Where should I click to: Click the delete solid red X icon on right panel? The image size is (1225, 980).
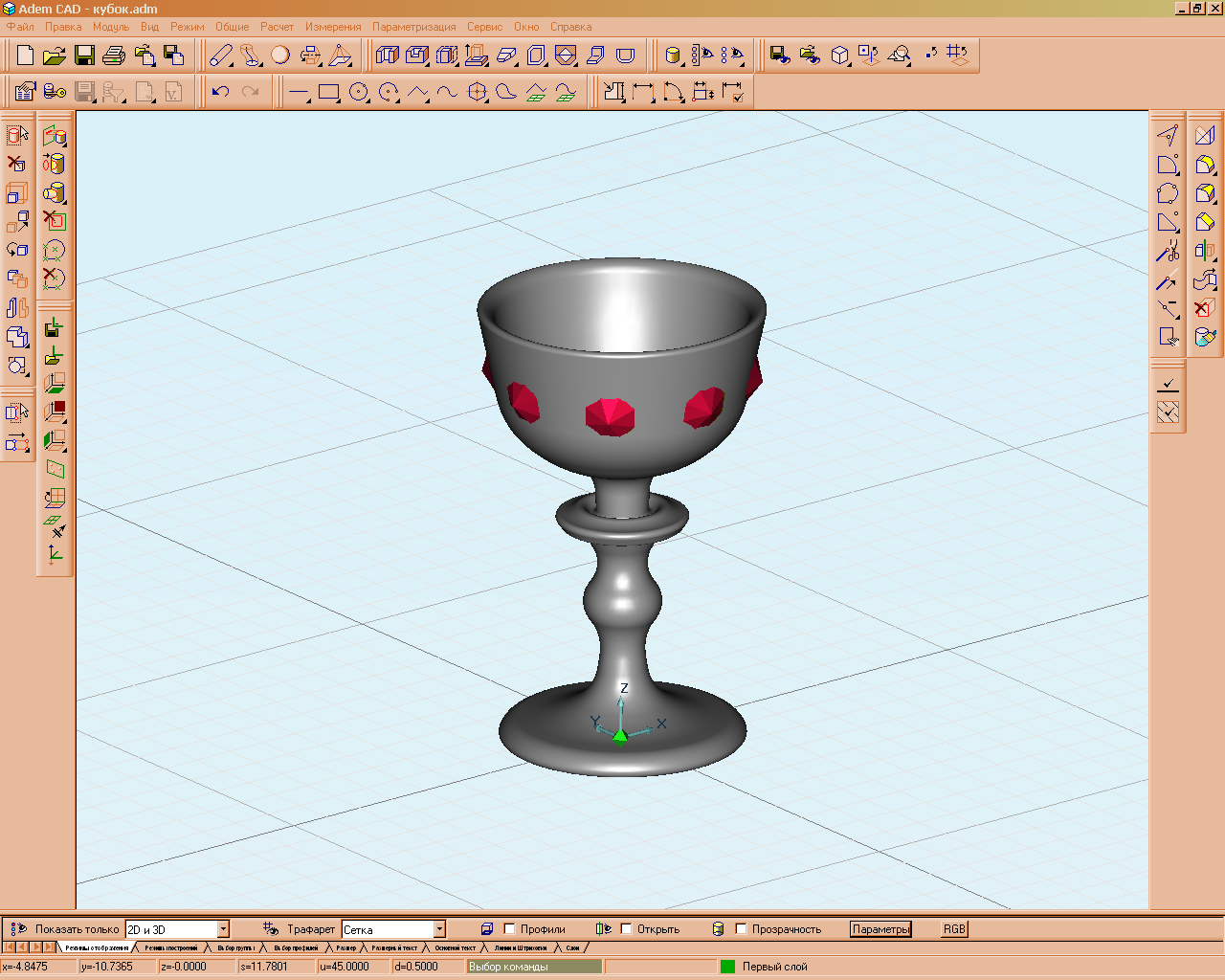click(x=1204, y=308)
